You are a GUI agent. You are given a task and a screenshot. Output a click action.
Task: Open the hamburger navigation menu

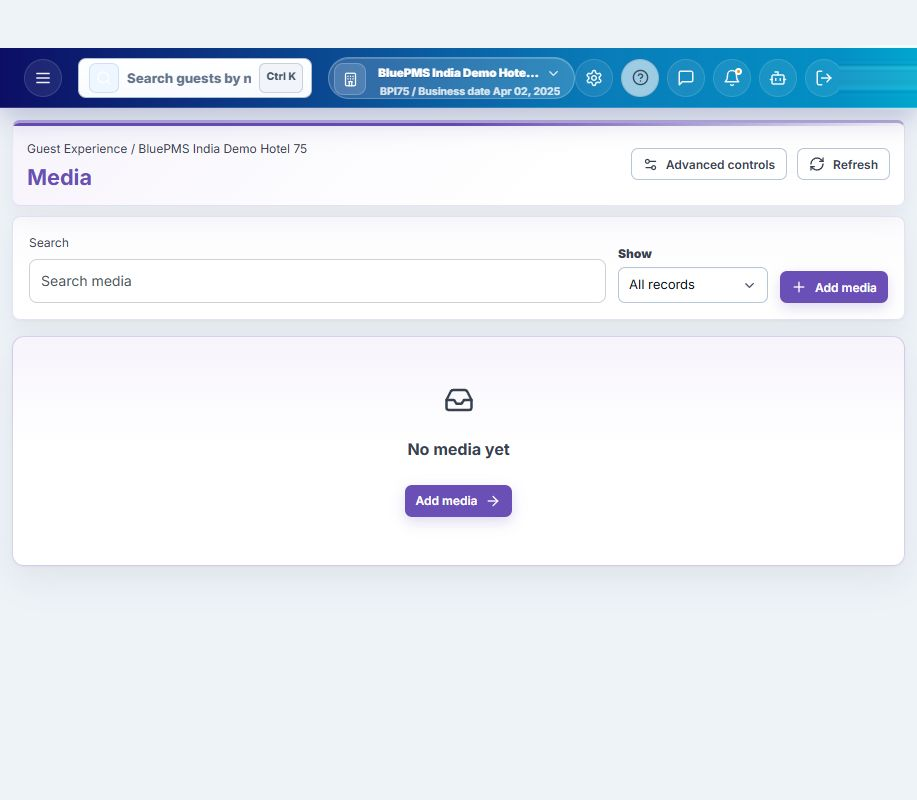coord(43,78)
